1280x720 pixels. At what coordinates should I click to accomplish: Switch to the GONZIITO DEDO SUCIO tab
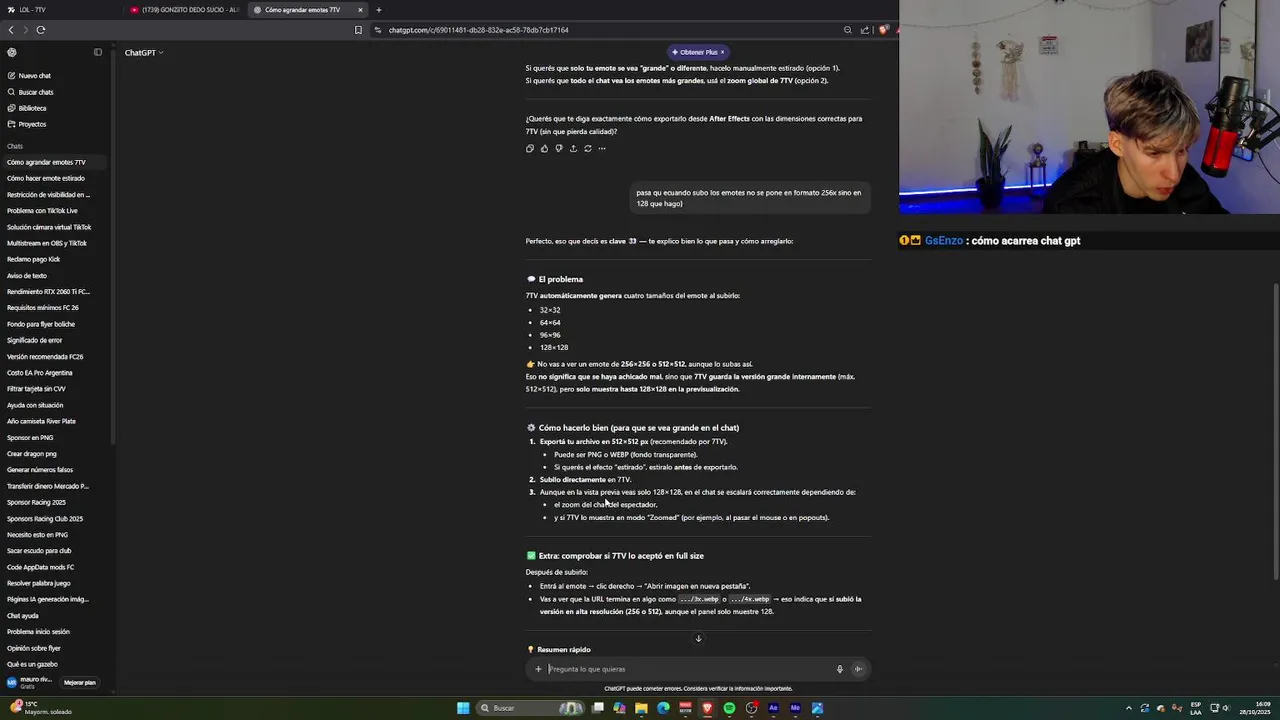[x=184, y=10]
